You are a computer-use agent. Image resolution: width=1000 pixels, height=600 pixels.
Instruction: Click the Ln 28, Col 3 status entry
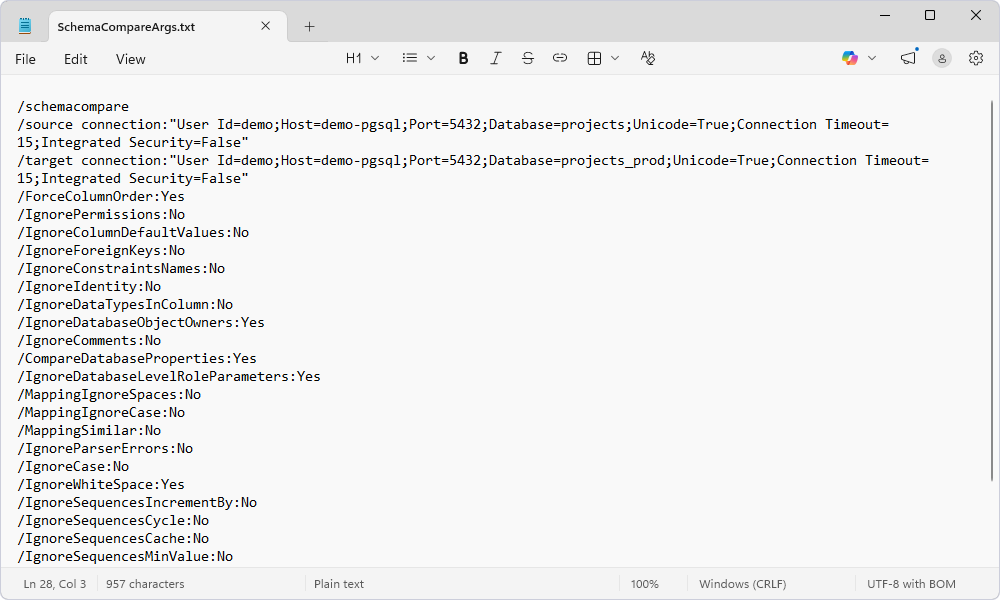click(x=55, y=583)
